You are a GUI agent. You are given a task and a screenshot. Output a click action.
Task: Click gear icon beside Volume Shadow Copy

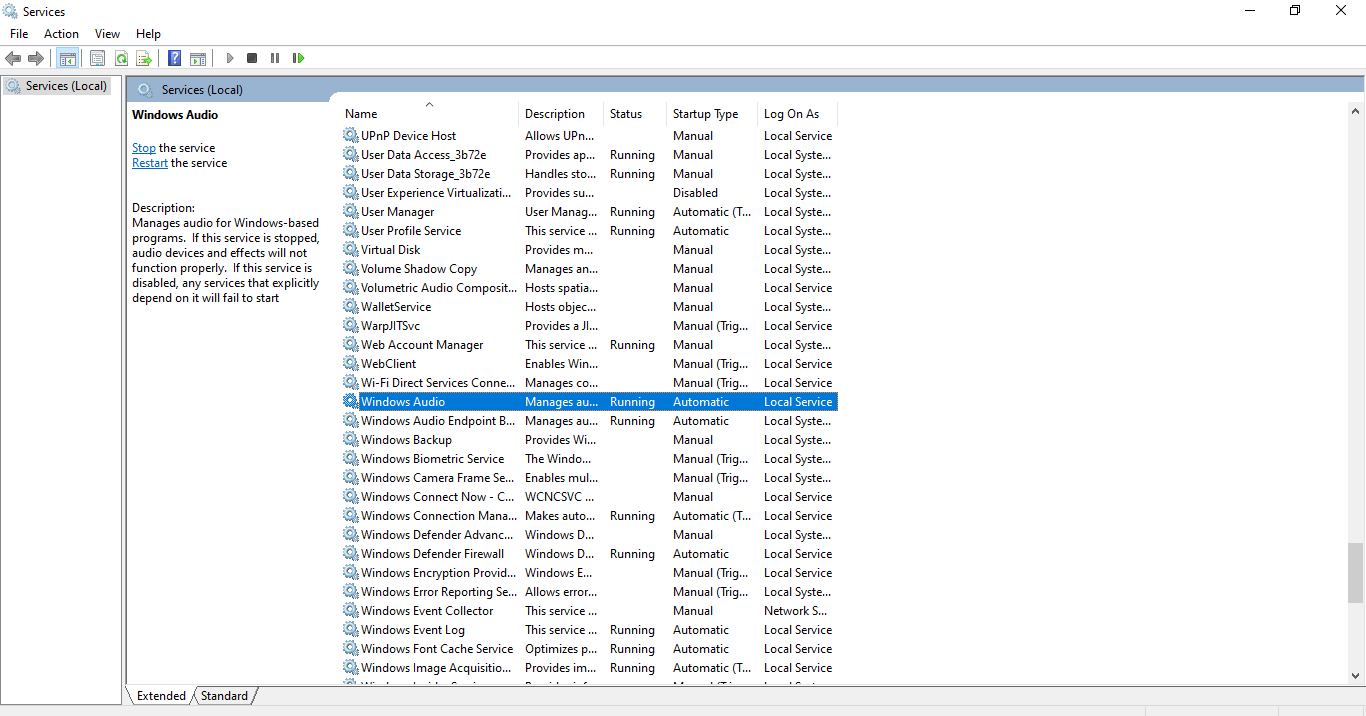click(x=350, y=268)
